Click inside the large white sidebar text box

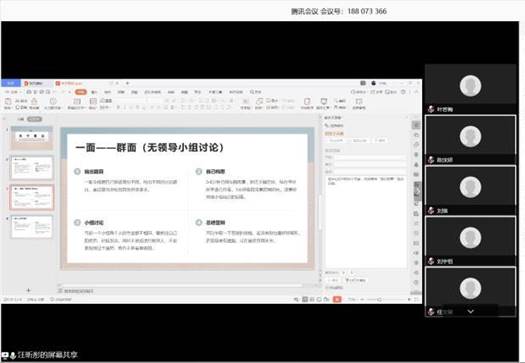tap(366, 221)
